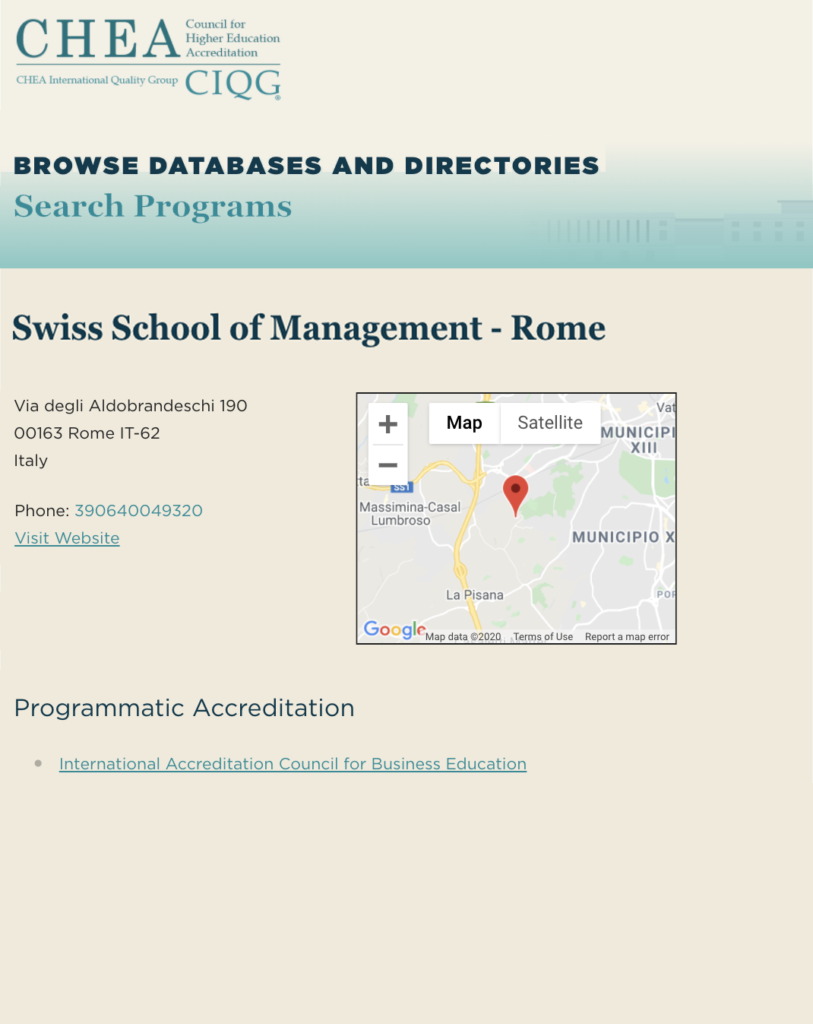Click the red location pin marker

click(515, 493)
